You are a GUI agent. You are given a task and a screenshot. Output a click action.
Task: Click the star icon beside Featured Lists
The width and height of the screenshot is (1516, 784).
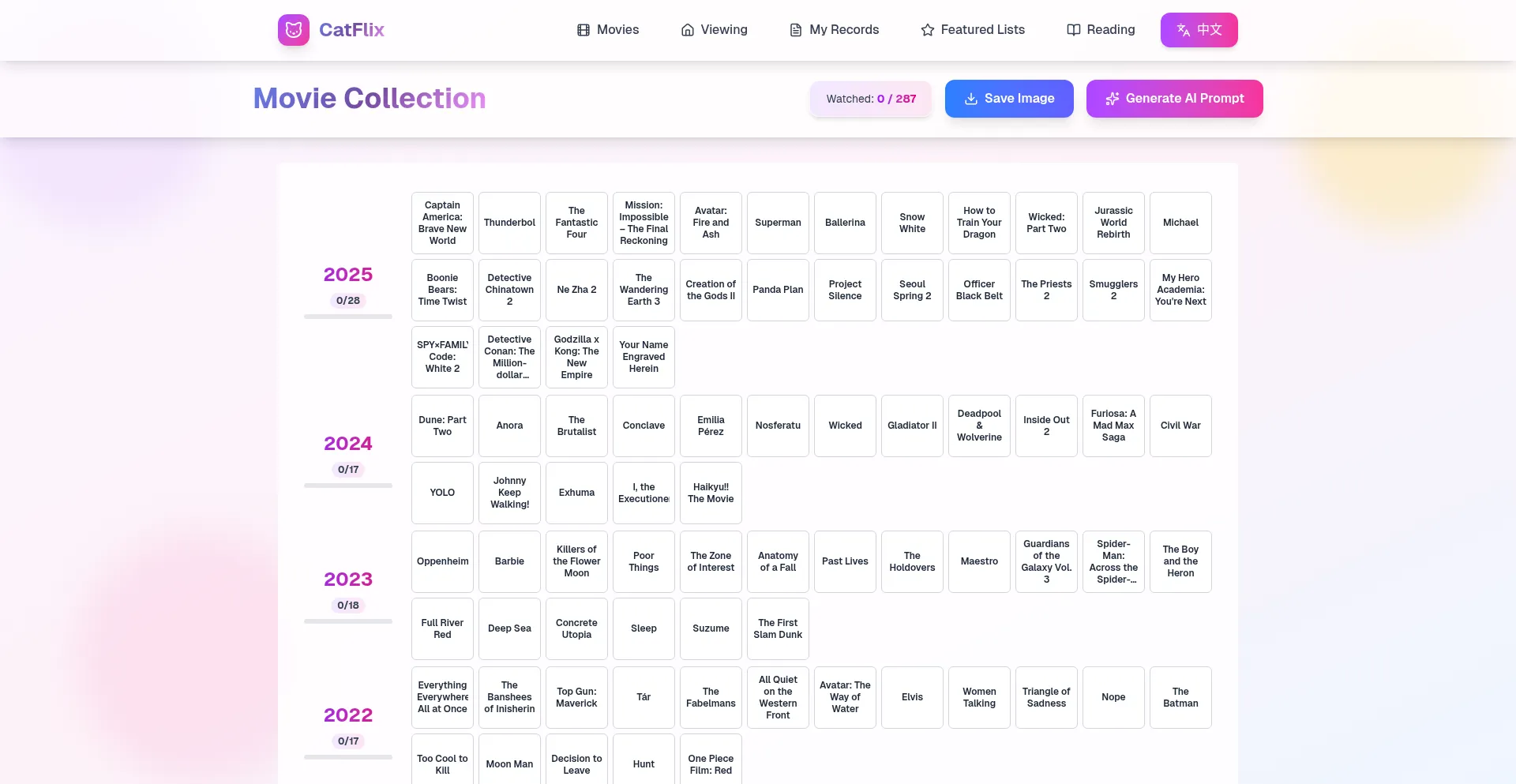(x=928, y=30)
